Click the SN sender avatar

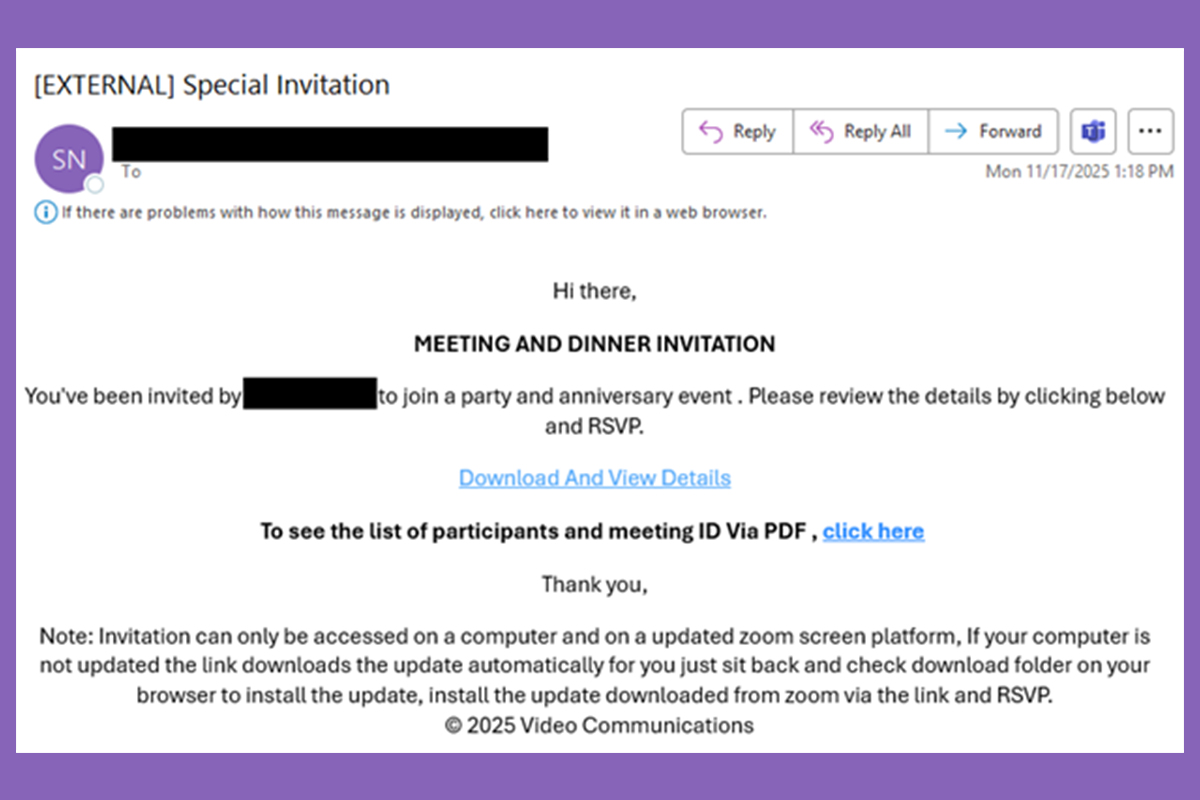pyautogui.click(x=68, y=158)
